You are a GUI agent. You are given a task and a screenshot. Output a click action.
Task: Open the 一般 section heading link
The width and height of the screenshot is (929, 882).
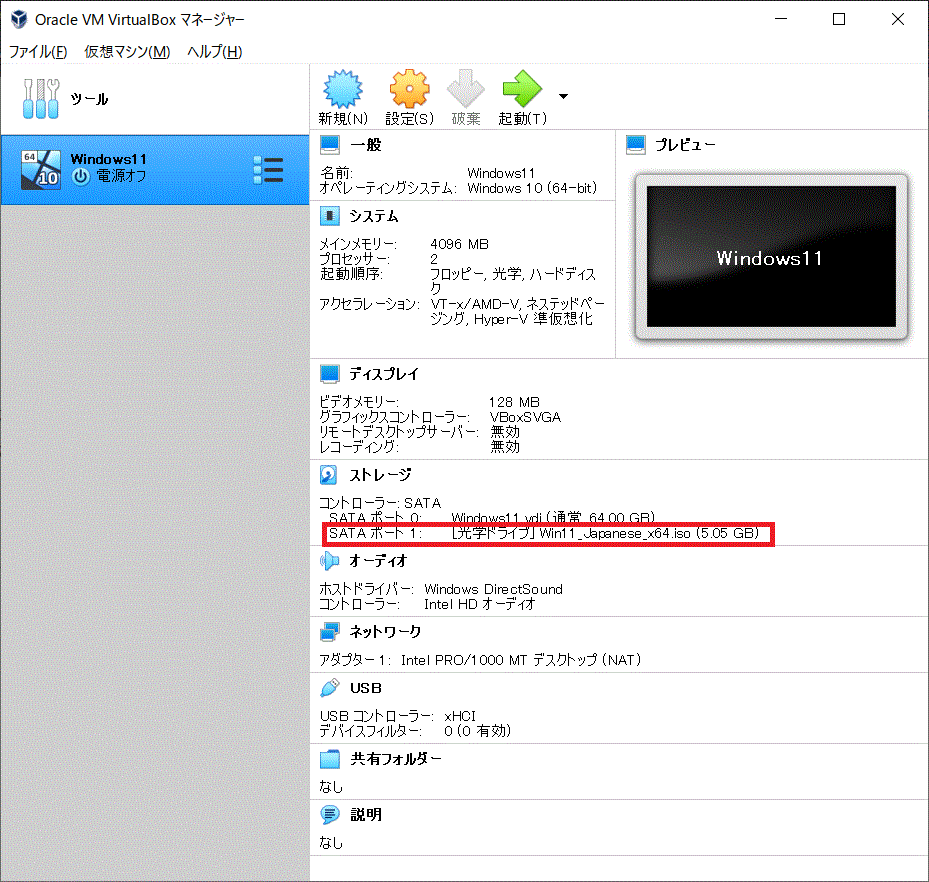point(366,145)
